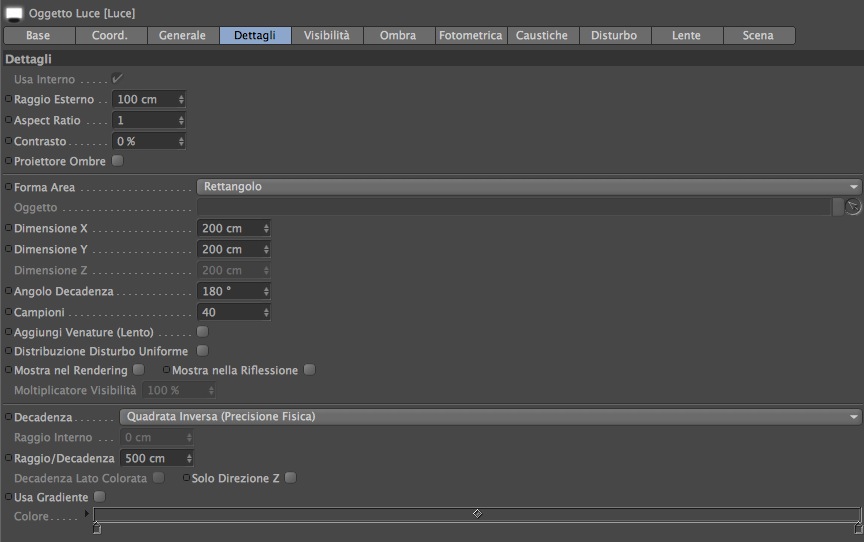This screenshot has height=542, width=864.
Task: Open the Forma Area Rettangolo dropdown
Action: click(x=528, y=187)
